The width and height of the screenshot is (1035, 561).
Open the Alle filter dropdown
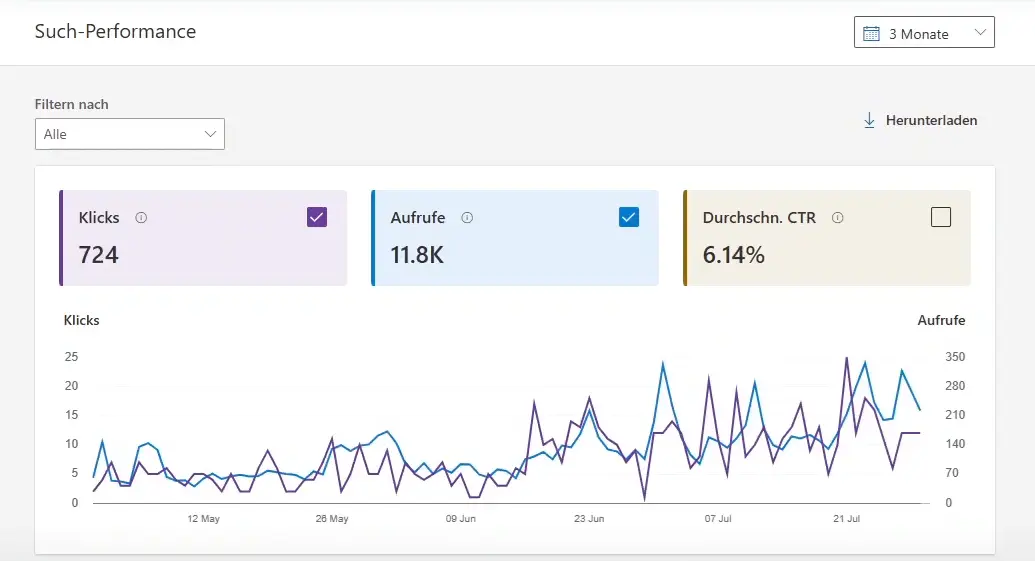pyautogui.click(x=130, y=134)
